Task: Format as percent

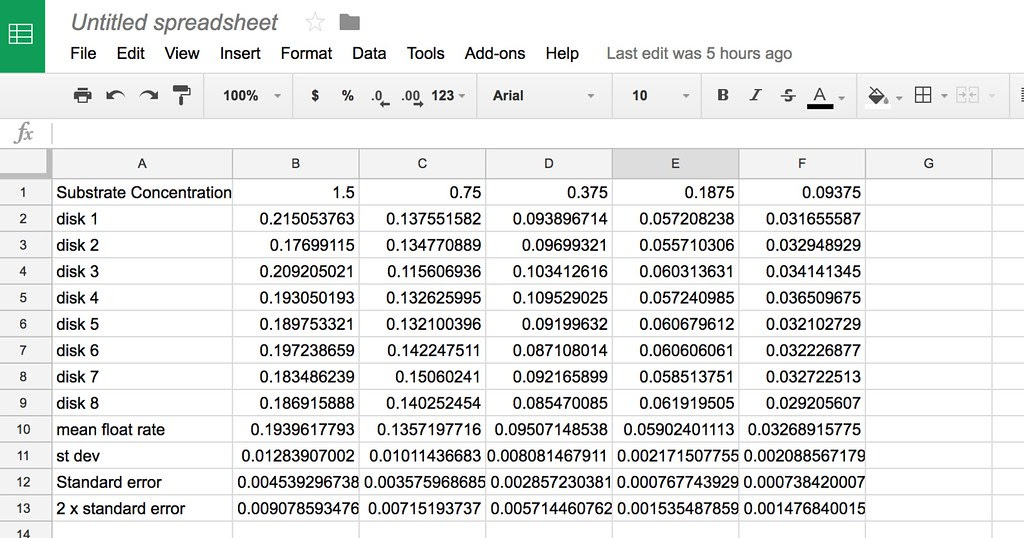Action: point(347,96)
